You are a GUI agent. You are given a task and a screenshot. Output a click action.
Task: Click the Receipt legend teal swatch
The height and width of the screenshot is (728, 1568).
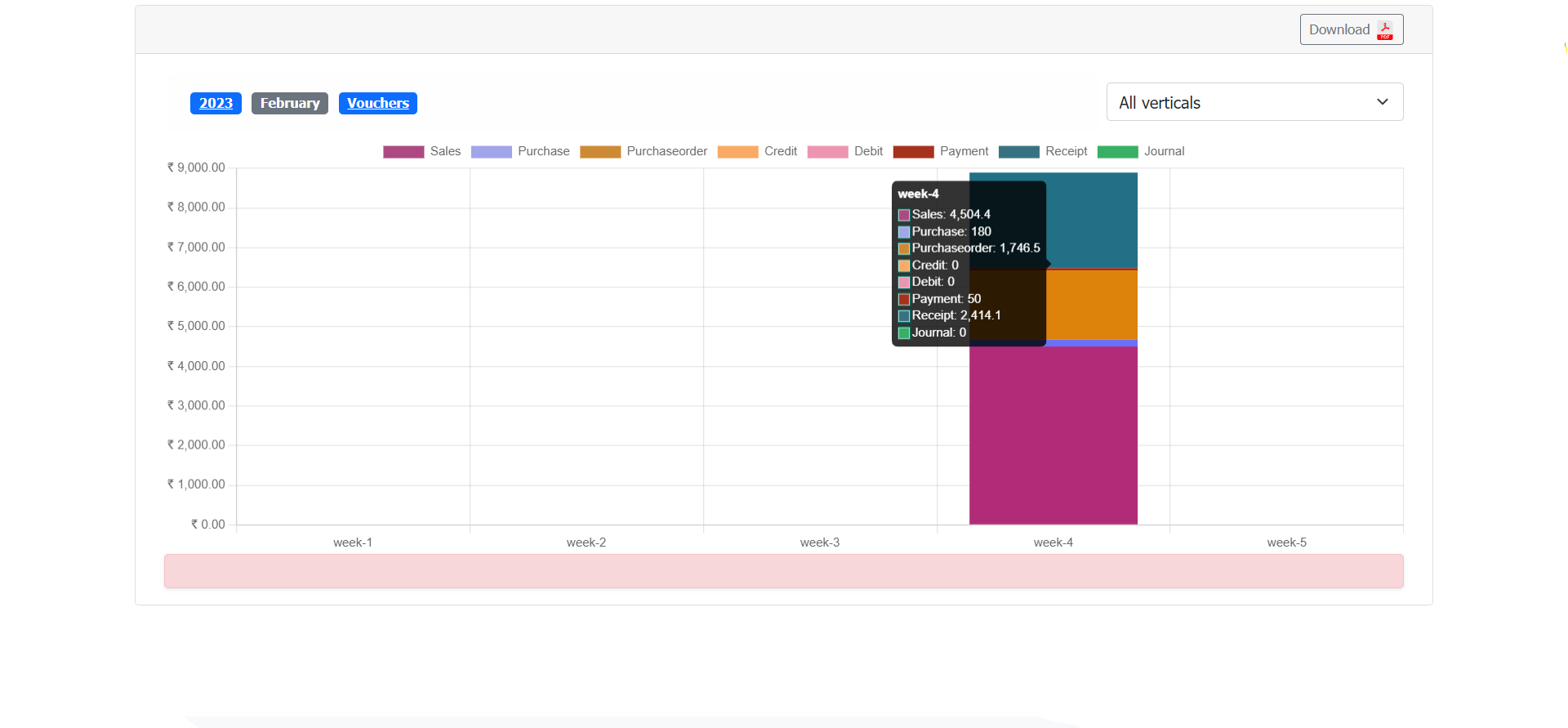1018,152
